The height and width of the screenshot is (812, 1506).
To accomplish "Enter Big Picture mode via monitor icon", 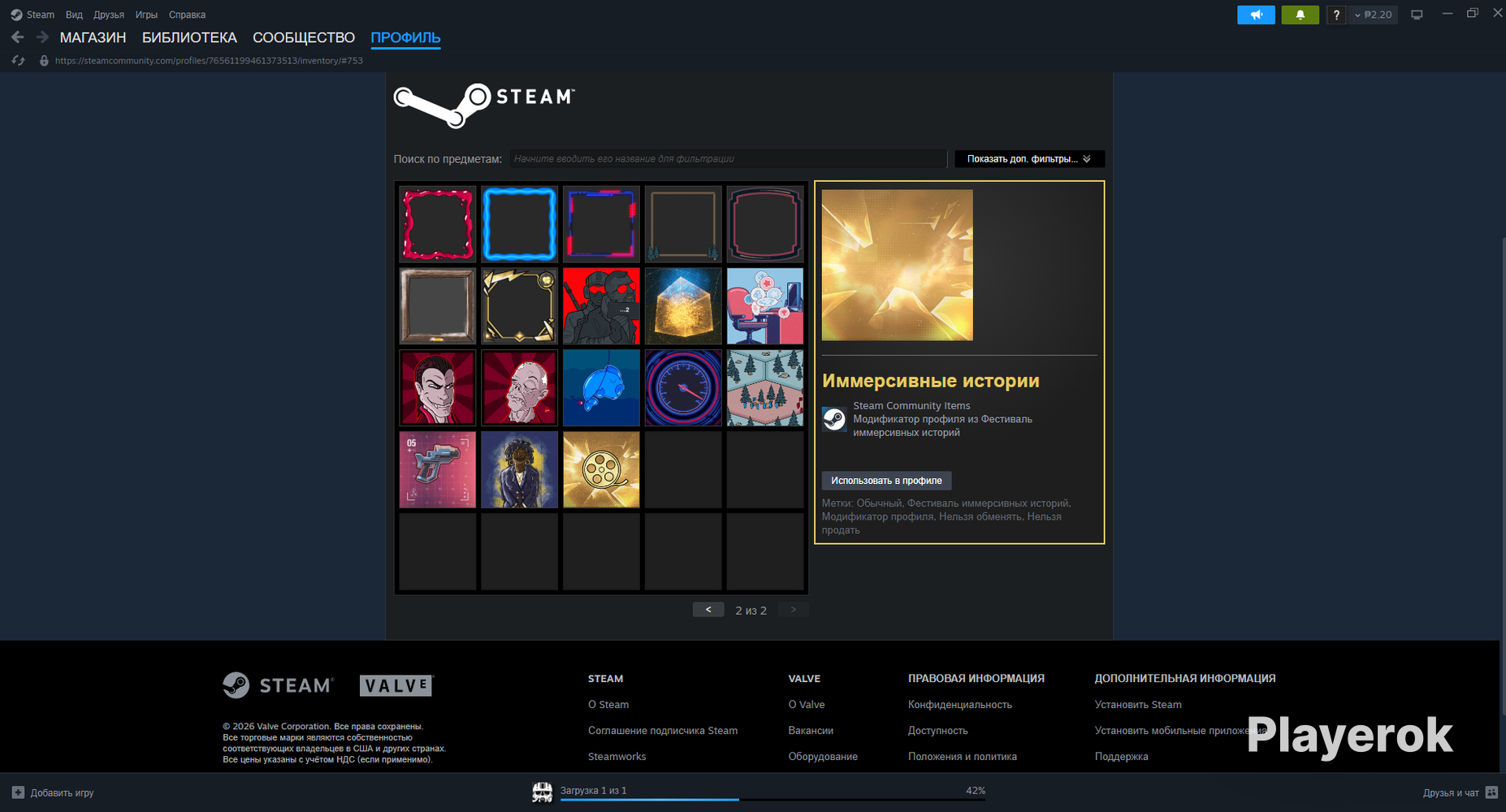I will coord(1417,15).
